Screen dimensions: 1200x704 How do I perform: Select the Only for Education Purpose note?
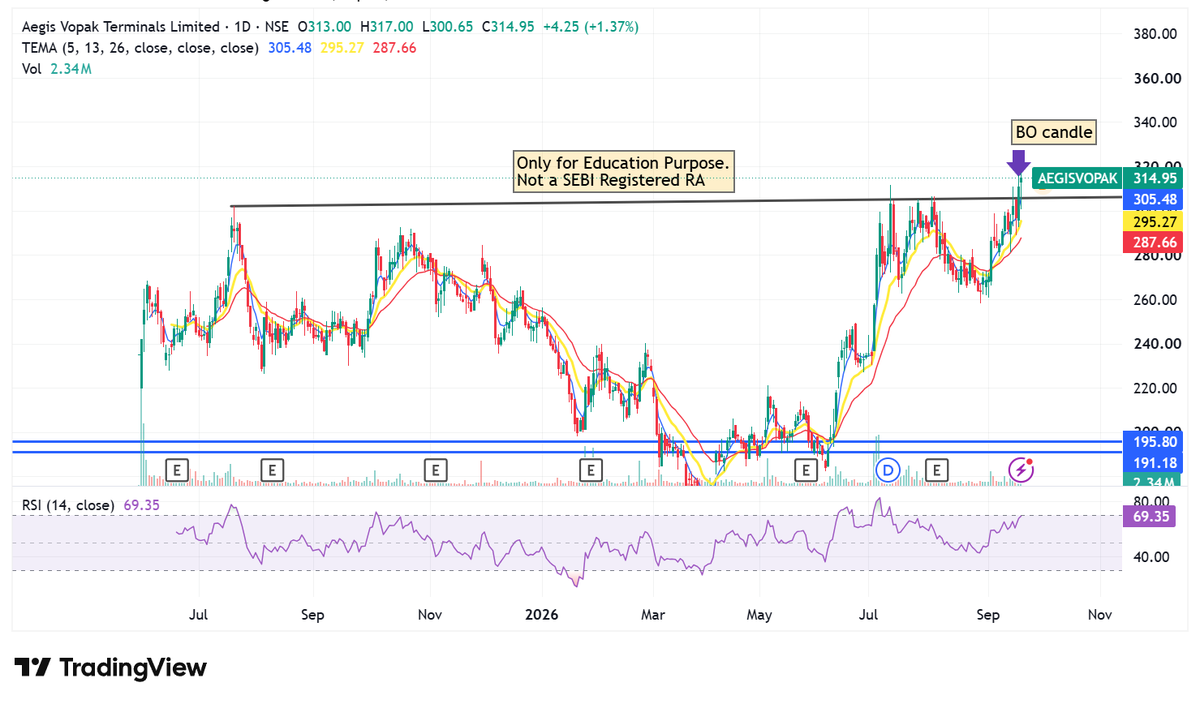pos(625,171)
